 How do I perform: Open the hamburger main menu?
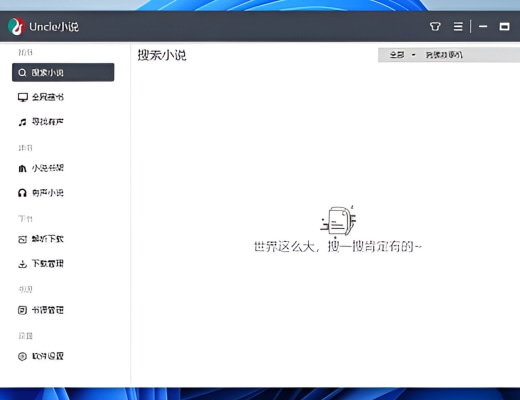point(458,26)
